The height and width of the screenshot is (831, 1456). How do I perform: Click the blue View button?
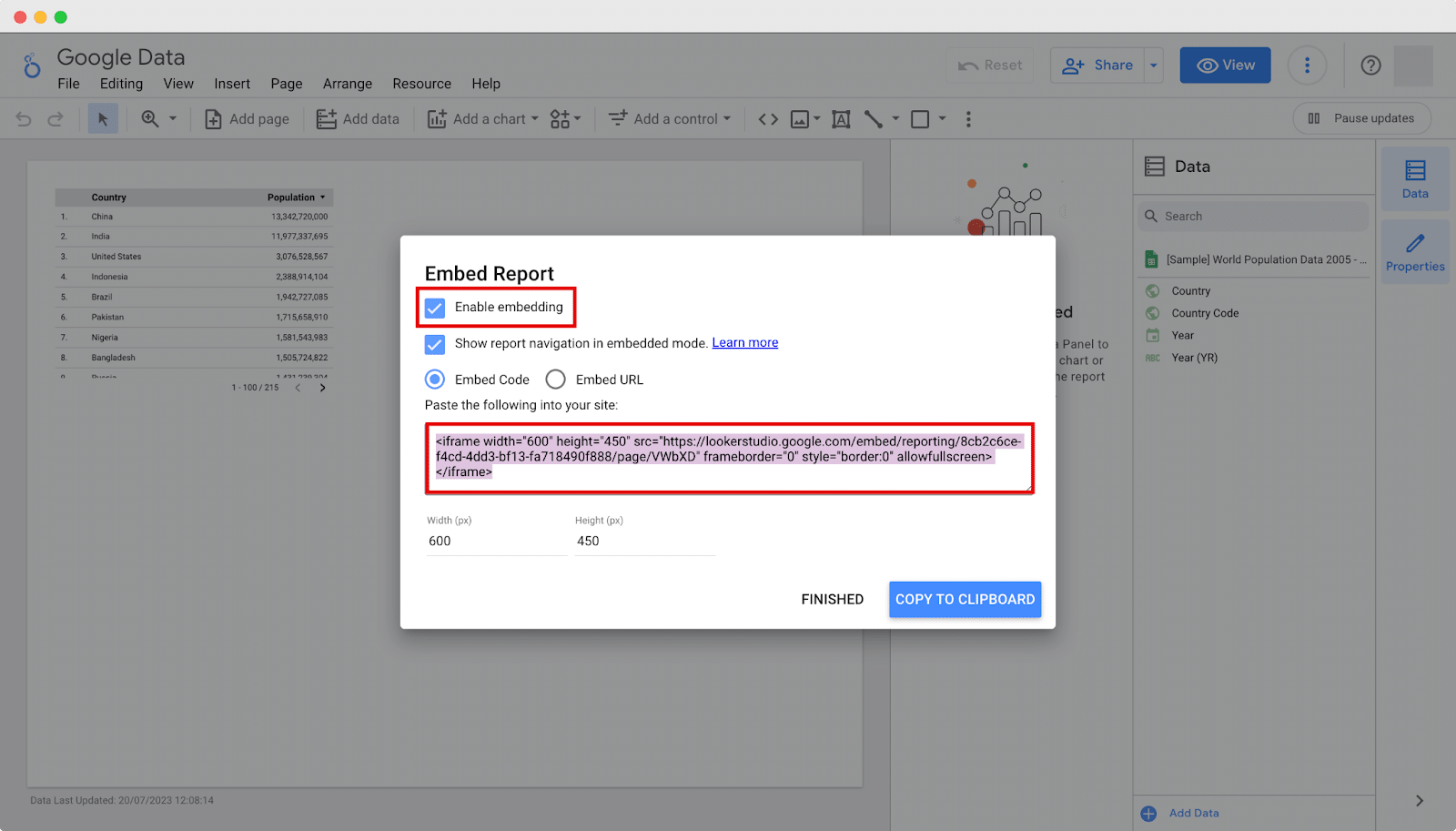(1226, 66)
